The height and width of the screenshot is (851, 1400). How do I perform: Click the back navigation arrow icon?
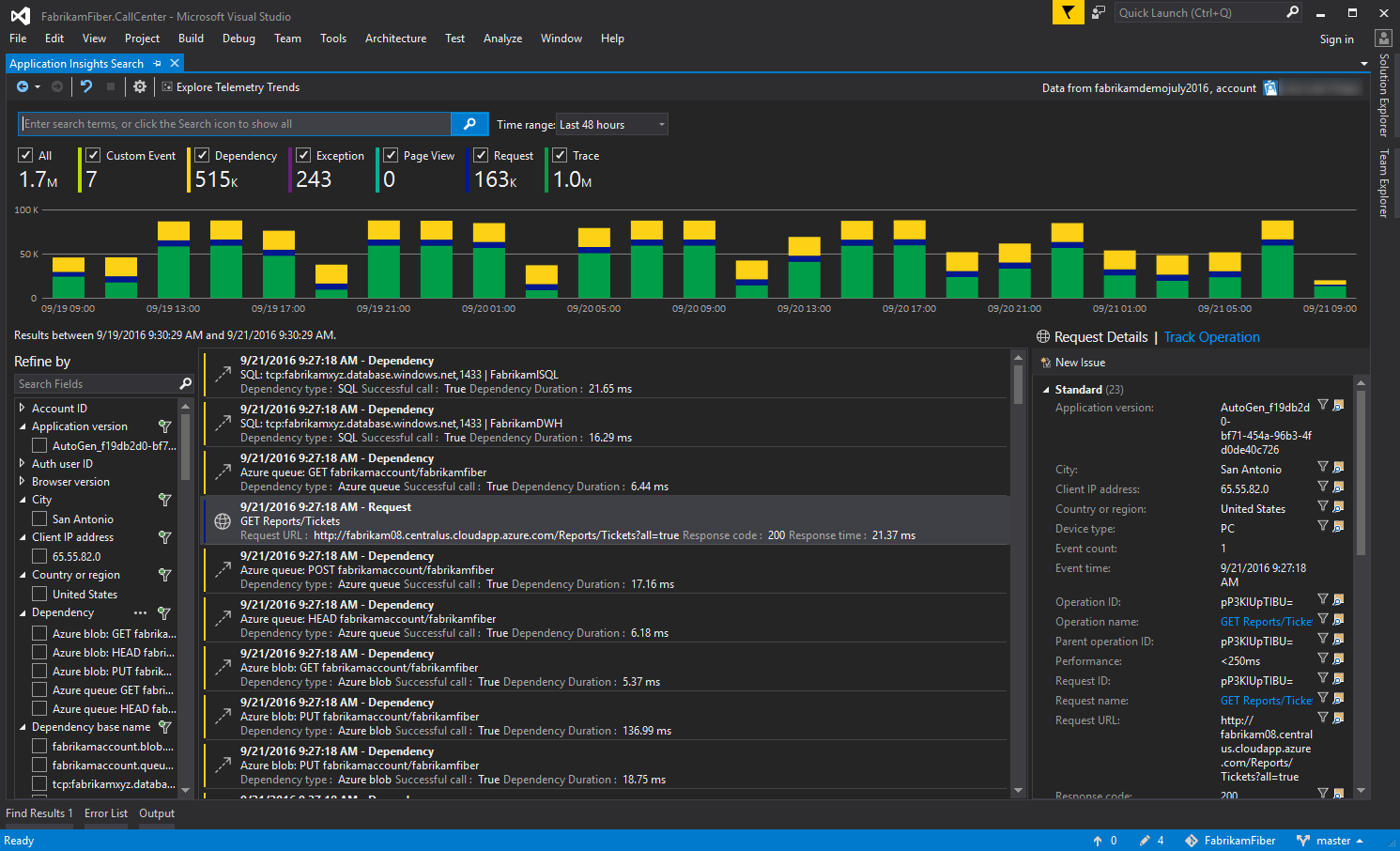(x=23, y=86)
